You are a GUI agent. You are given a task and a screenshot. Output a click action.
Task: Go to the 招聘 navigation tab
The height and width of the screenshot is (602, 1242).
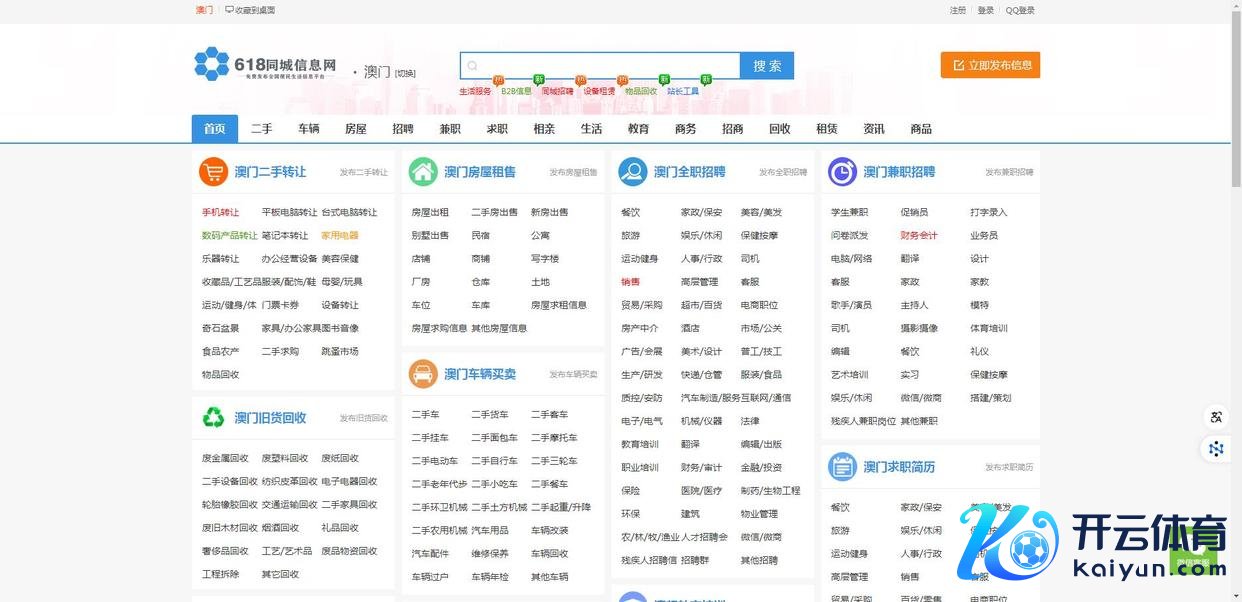[403, 129]
